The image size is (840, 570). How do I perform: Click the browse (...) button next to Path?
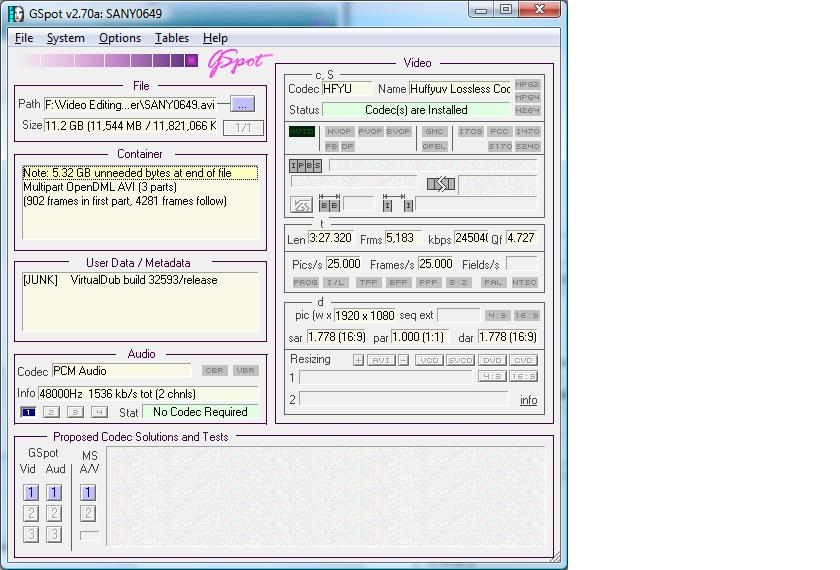pos(242,104)
